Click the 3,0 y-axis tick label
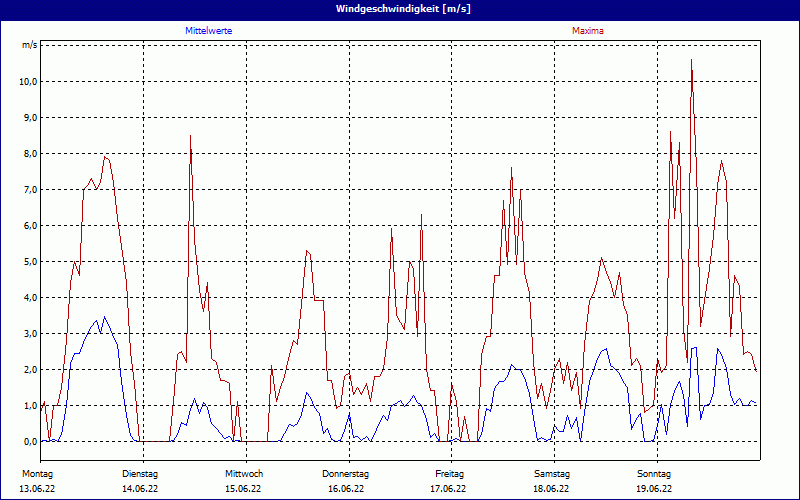The width and height of the screenshot is (800, 500). (30, 334)
